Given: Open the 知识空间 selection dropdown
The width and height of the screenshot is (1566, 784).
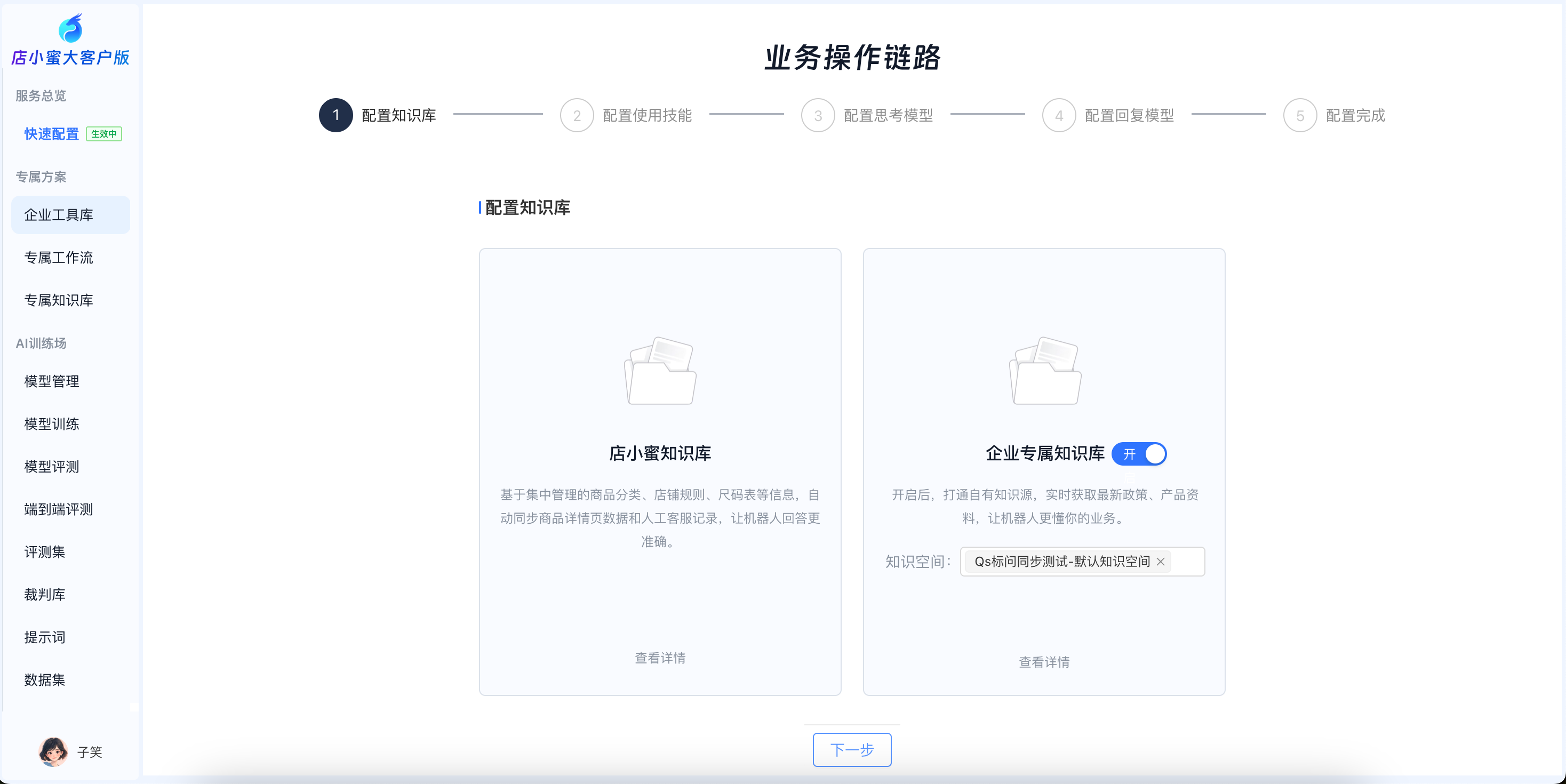Looking at the screenshot, I should 1187,562.
